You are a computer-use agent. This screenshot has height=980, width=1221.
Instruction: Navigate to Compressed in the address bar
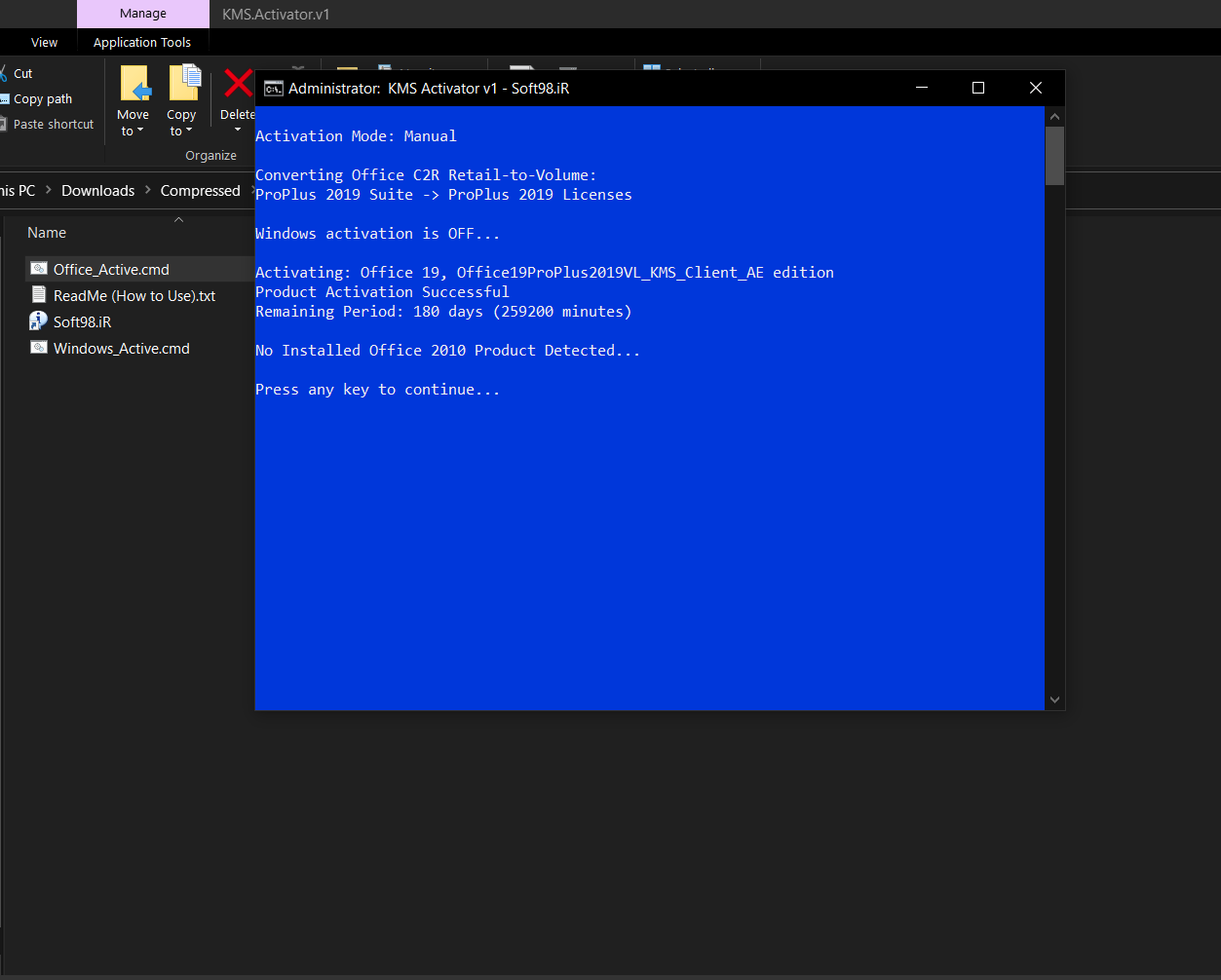coord(201,190)
